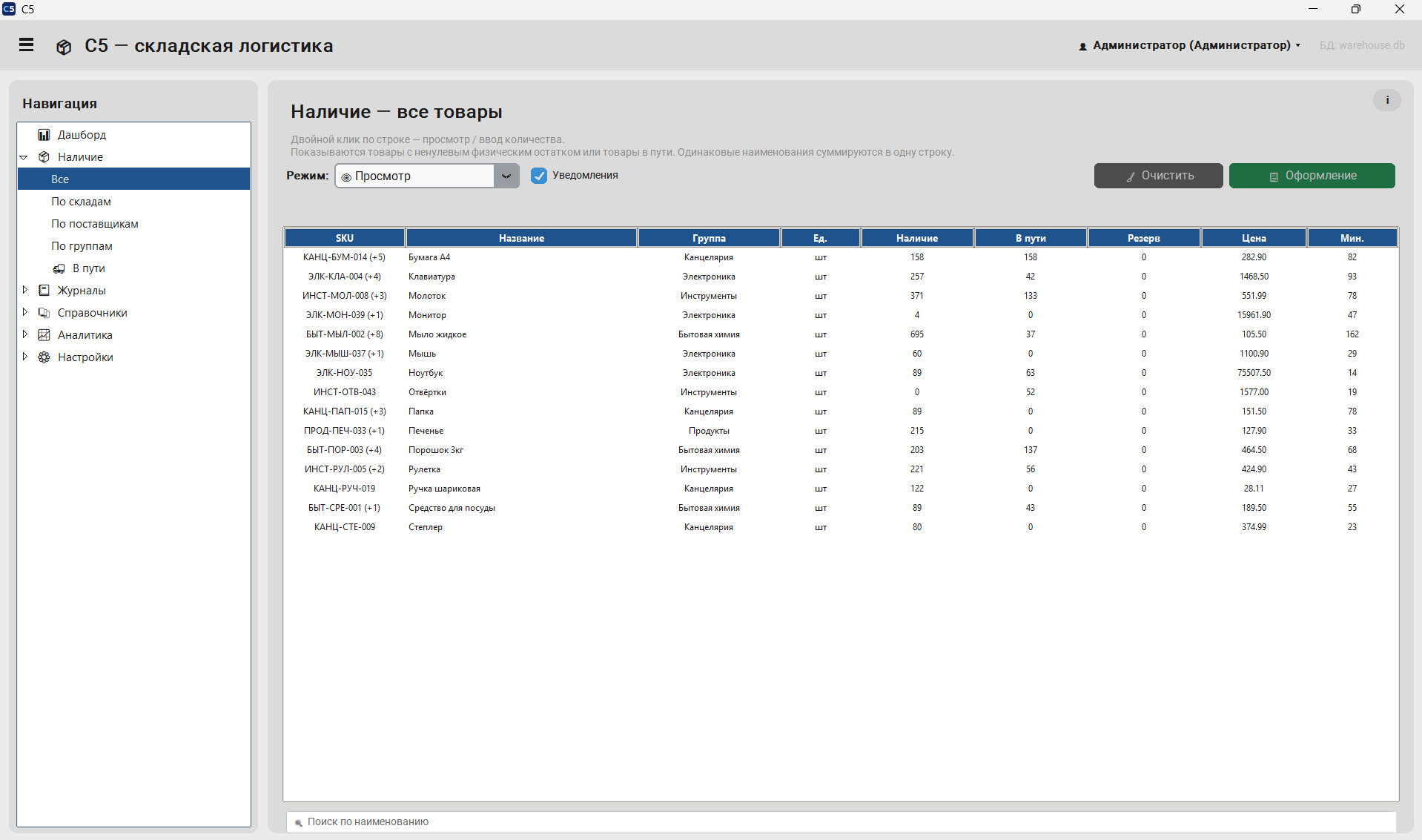Screen dimensions: 1422x840
Task: Sort by the Группа column header
Action: pos(709,238)
